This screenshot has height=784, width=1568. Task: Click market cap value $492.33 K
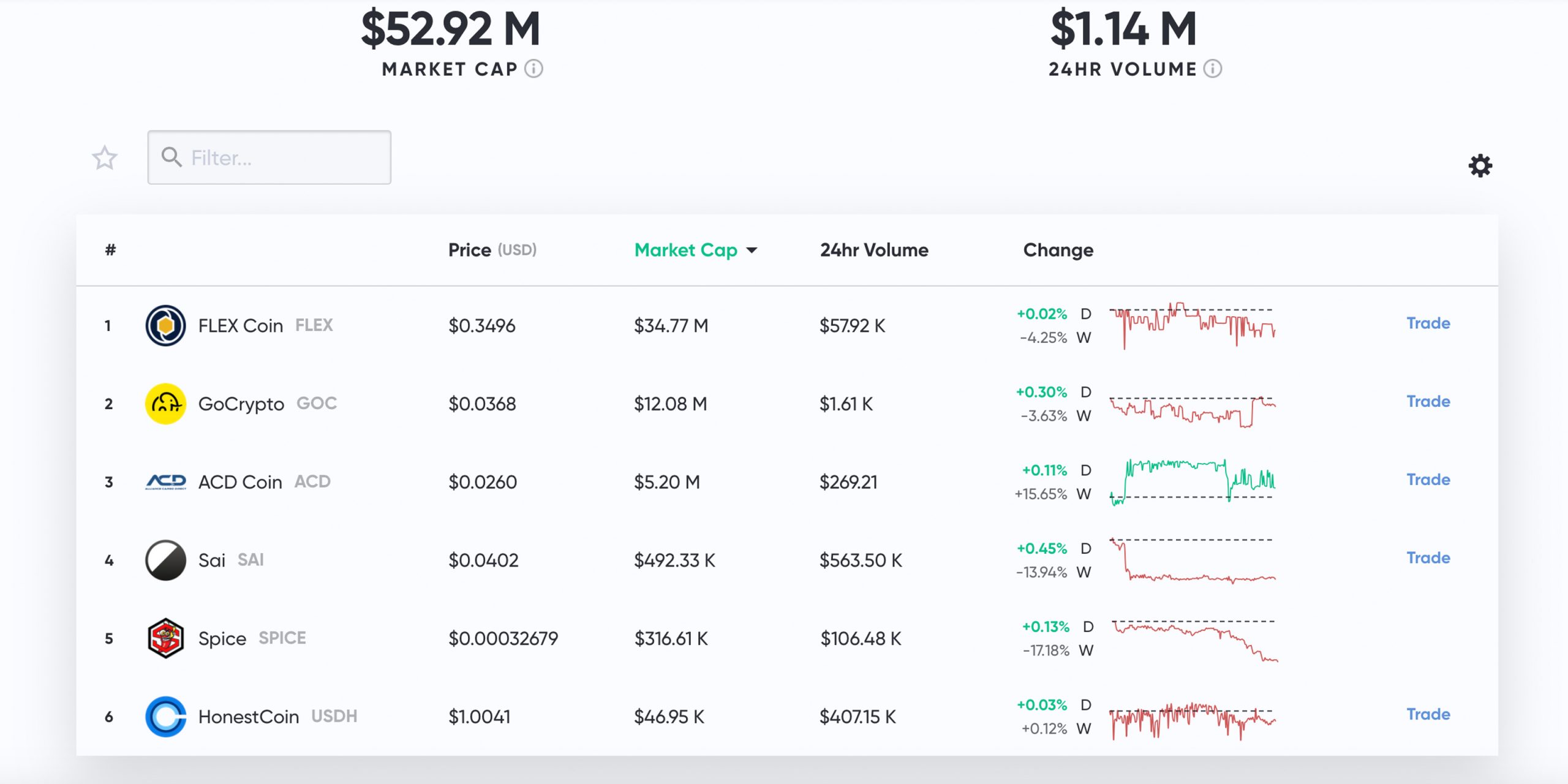click(x=675, y=560)
